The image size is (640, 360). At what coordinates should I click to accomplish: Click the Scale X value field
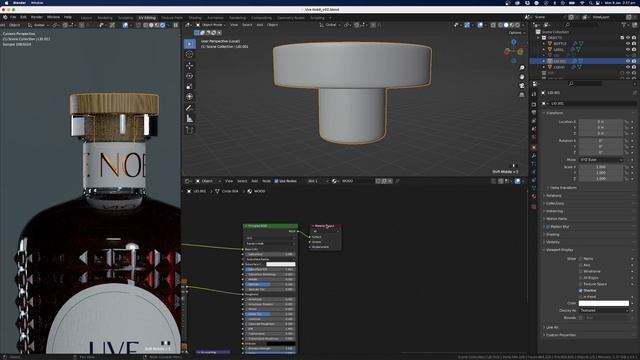point(600,167)
